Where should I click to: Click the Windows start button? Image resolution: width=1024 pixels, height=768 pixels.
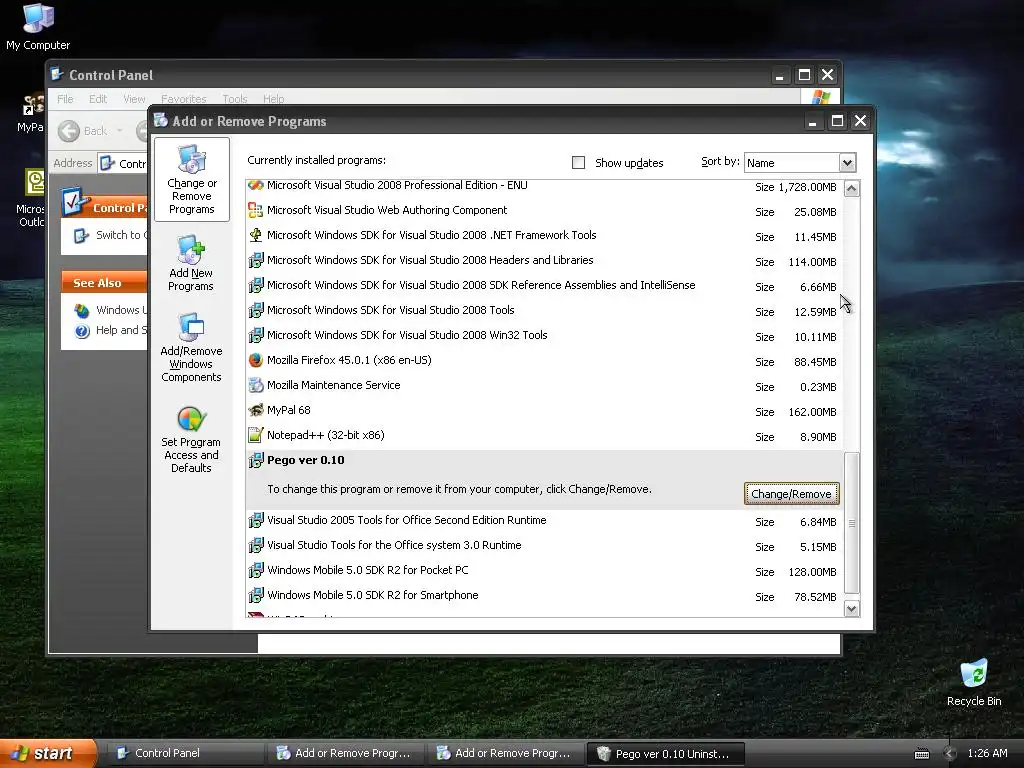coord(48,754)
